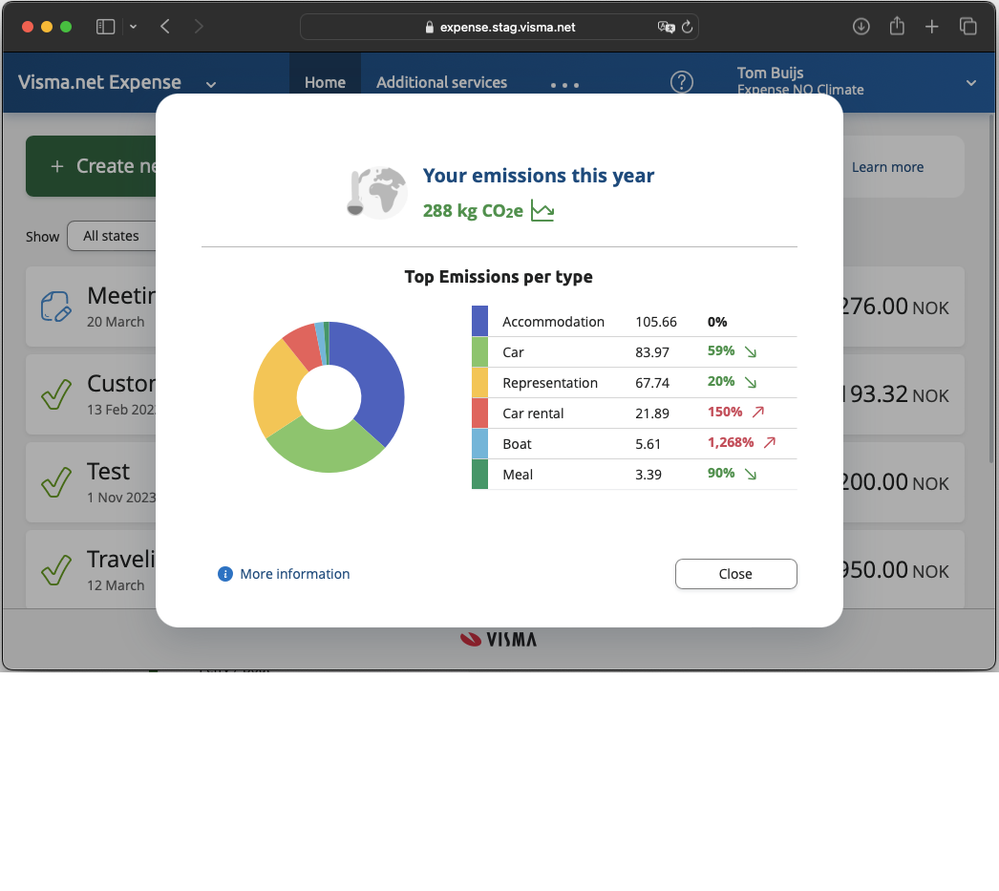Viewport: 999px width, 891px height.
Task: Click the Car rental red swatch
Action: pyautogui.click(x=480, y=413)
